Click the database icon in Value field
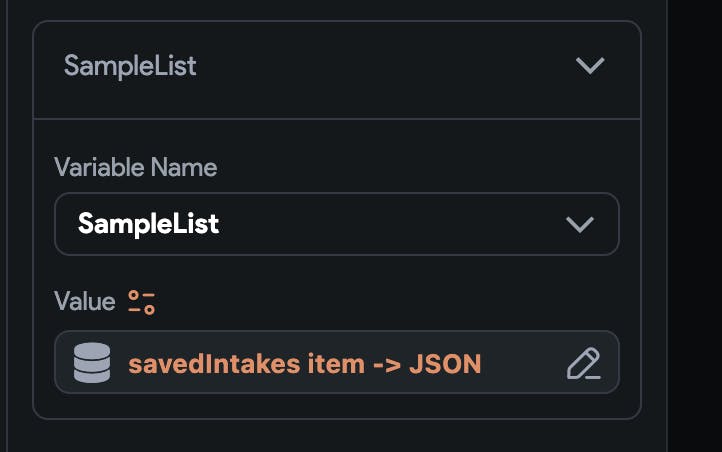This screenshot has width=722, height=452. 92,362
